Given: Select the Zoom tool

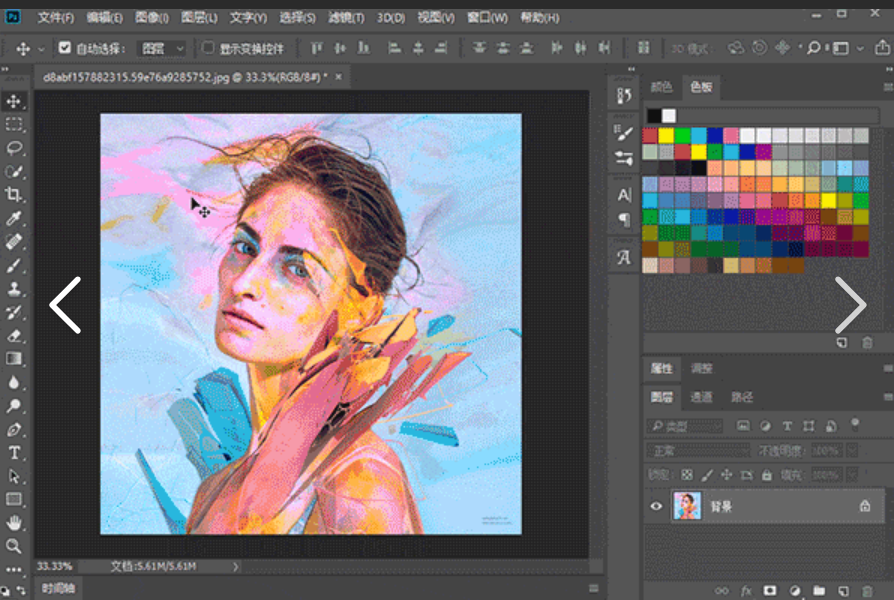Looking at the screenshot, I should [x=14, y=546].
